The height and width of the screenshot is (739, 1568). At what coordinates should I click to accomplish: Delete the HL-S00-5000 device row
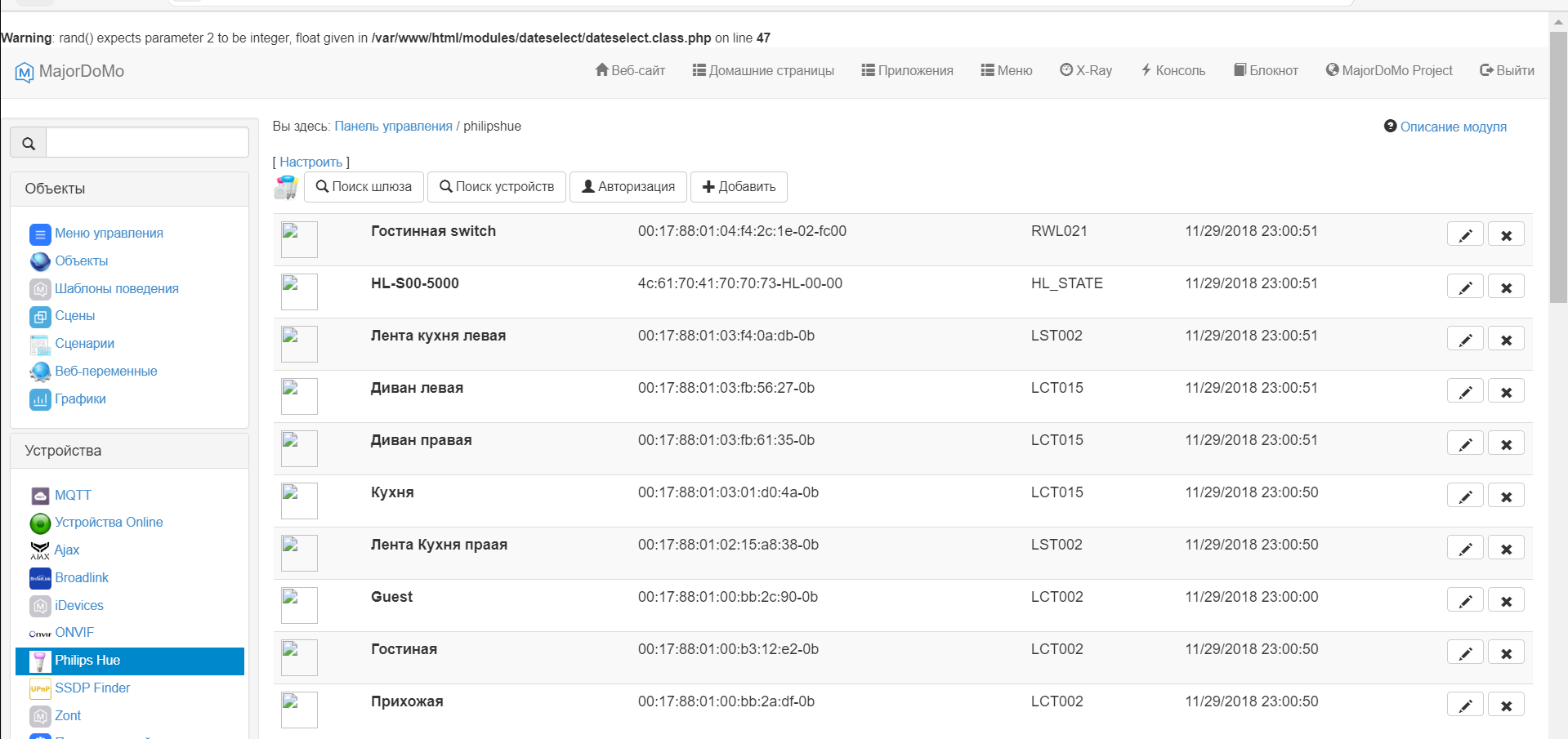click(1505, 287)
